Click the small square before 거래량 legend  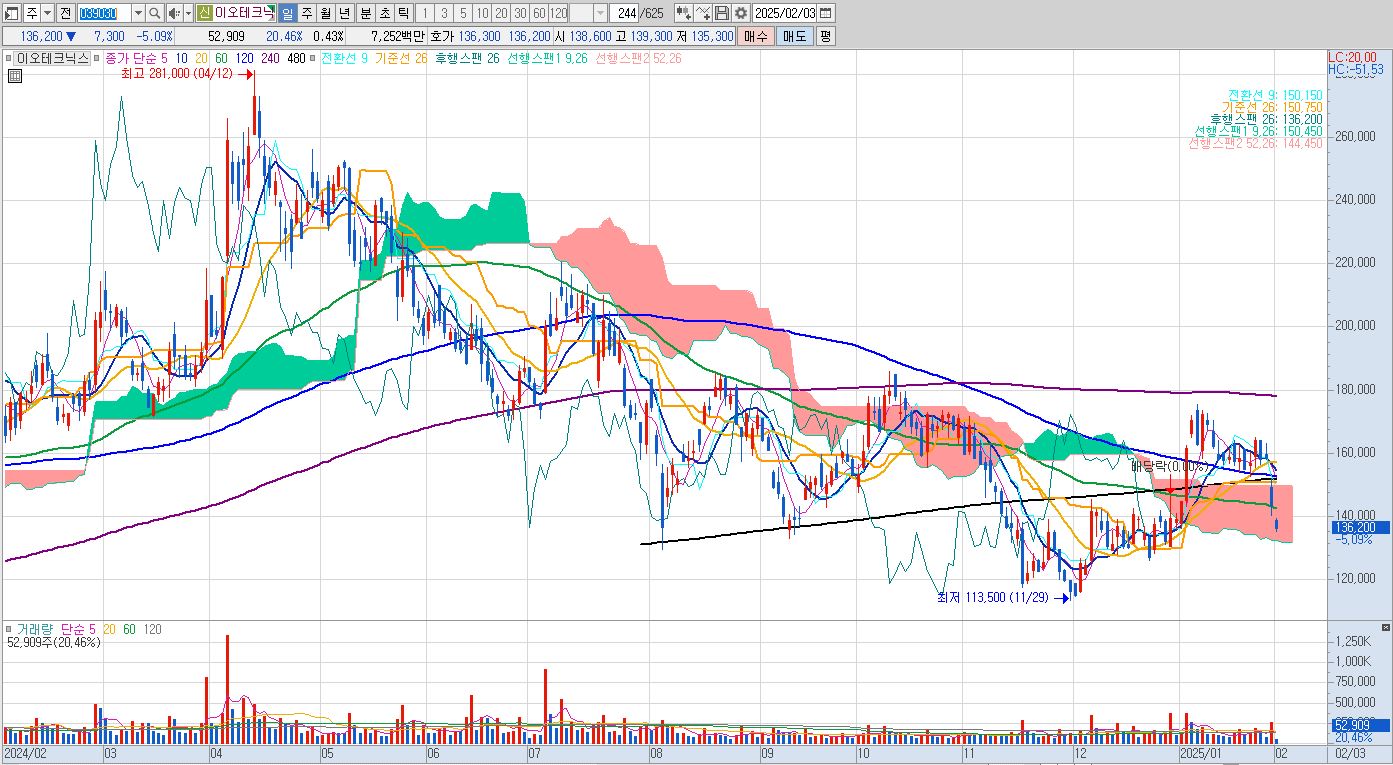[x=10, y=629]
